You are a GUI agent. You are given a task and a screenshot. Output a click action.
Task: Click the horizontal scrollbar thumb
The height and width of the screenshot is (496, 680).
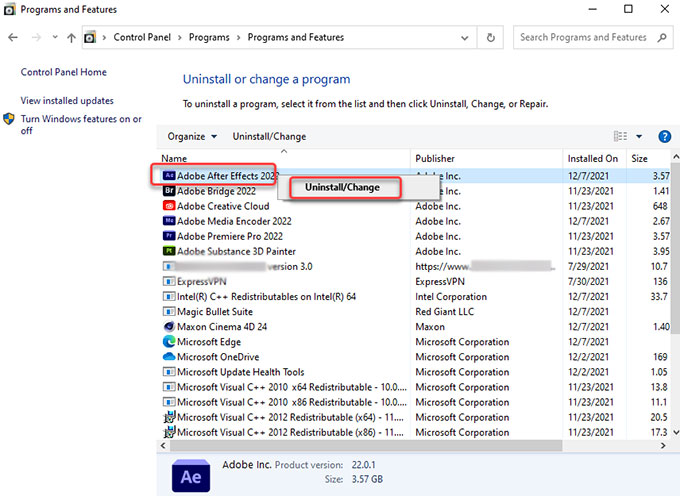[x=366, y=445]
